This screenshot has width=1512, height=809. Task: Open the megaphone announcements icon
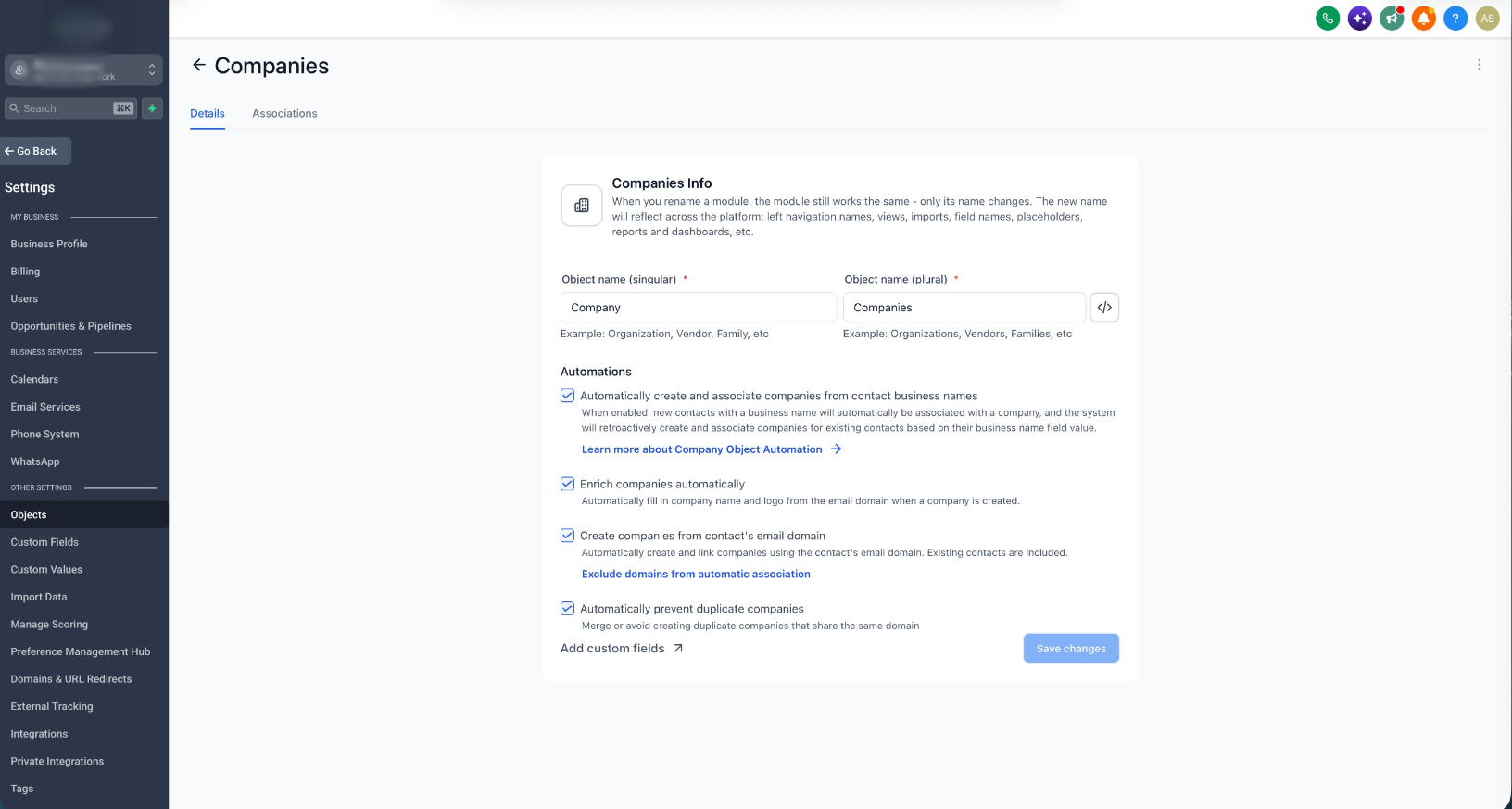point(1392,18)
